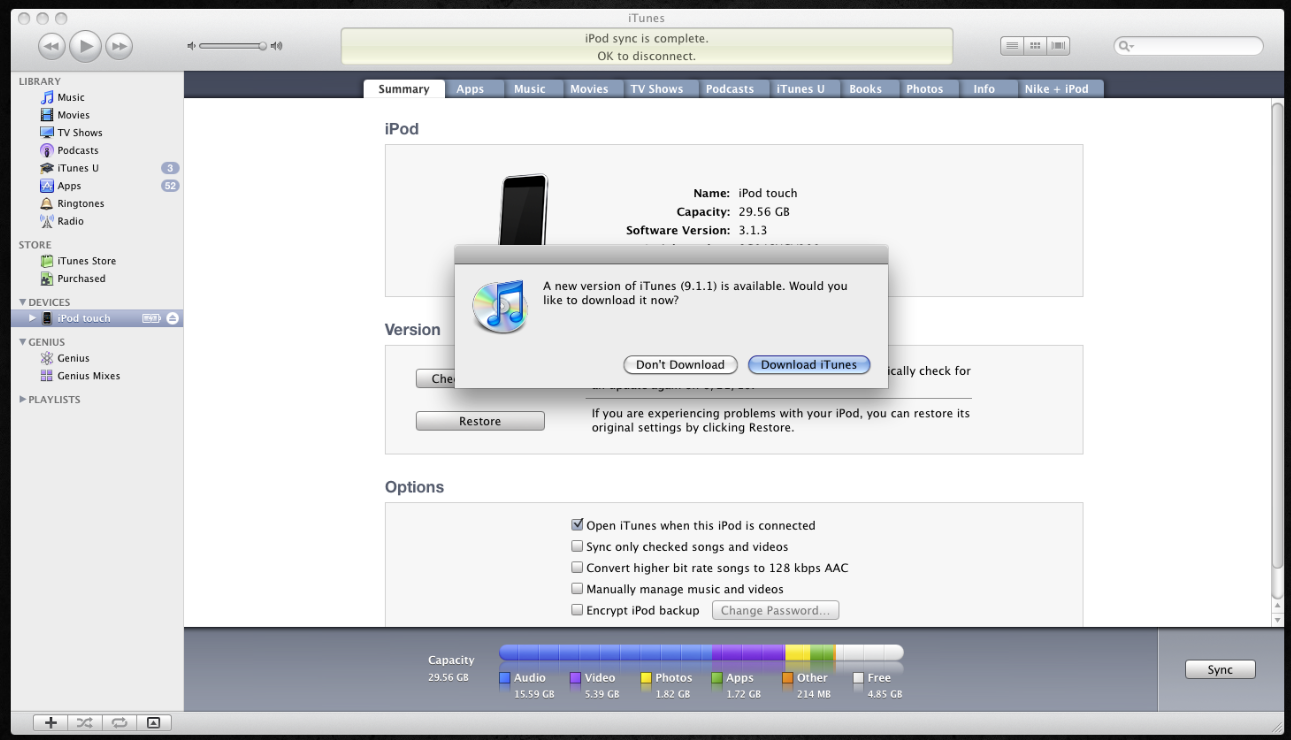The height and width of the screenshot is (740, 1291).
Task: Open the Books tab
Action: click(x=866, y=89)
